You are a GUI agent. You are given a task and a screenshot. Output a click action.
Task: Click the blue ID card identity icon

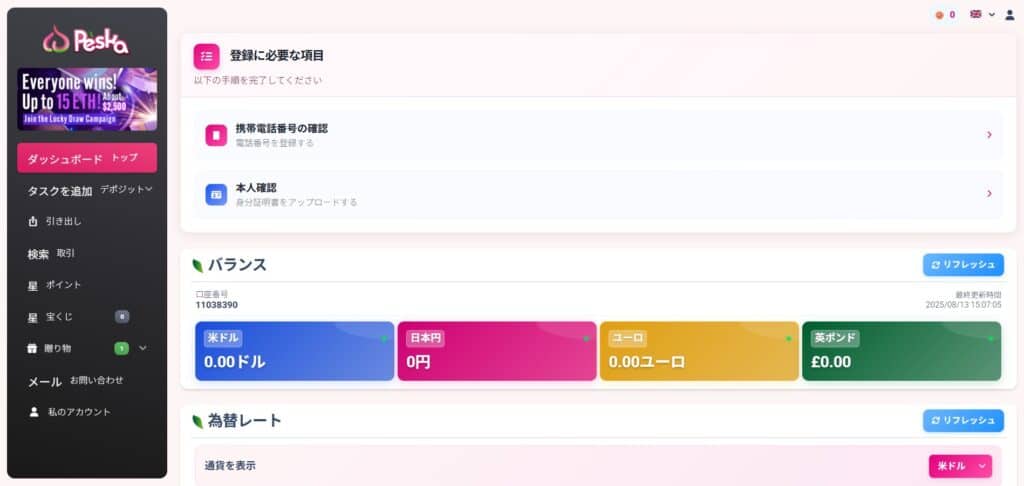pyautogui.click(x=216, y=195)
